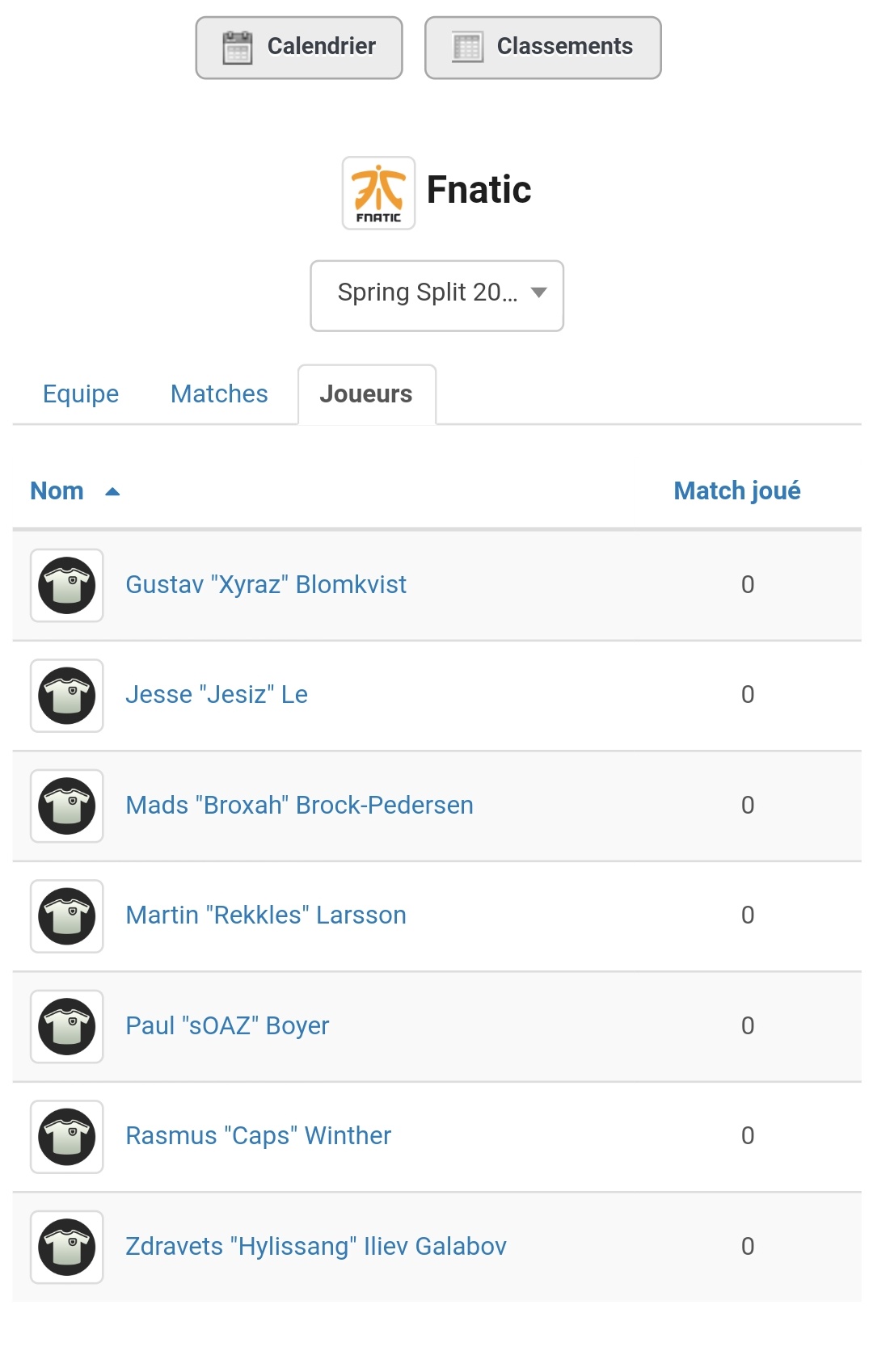This screenshot has height=1372, width=873.
Task: Toggle sort arrow next to Nom
Action: coord(112,491)
